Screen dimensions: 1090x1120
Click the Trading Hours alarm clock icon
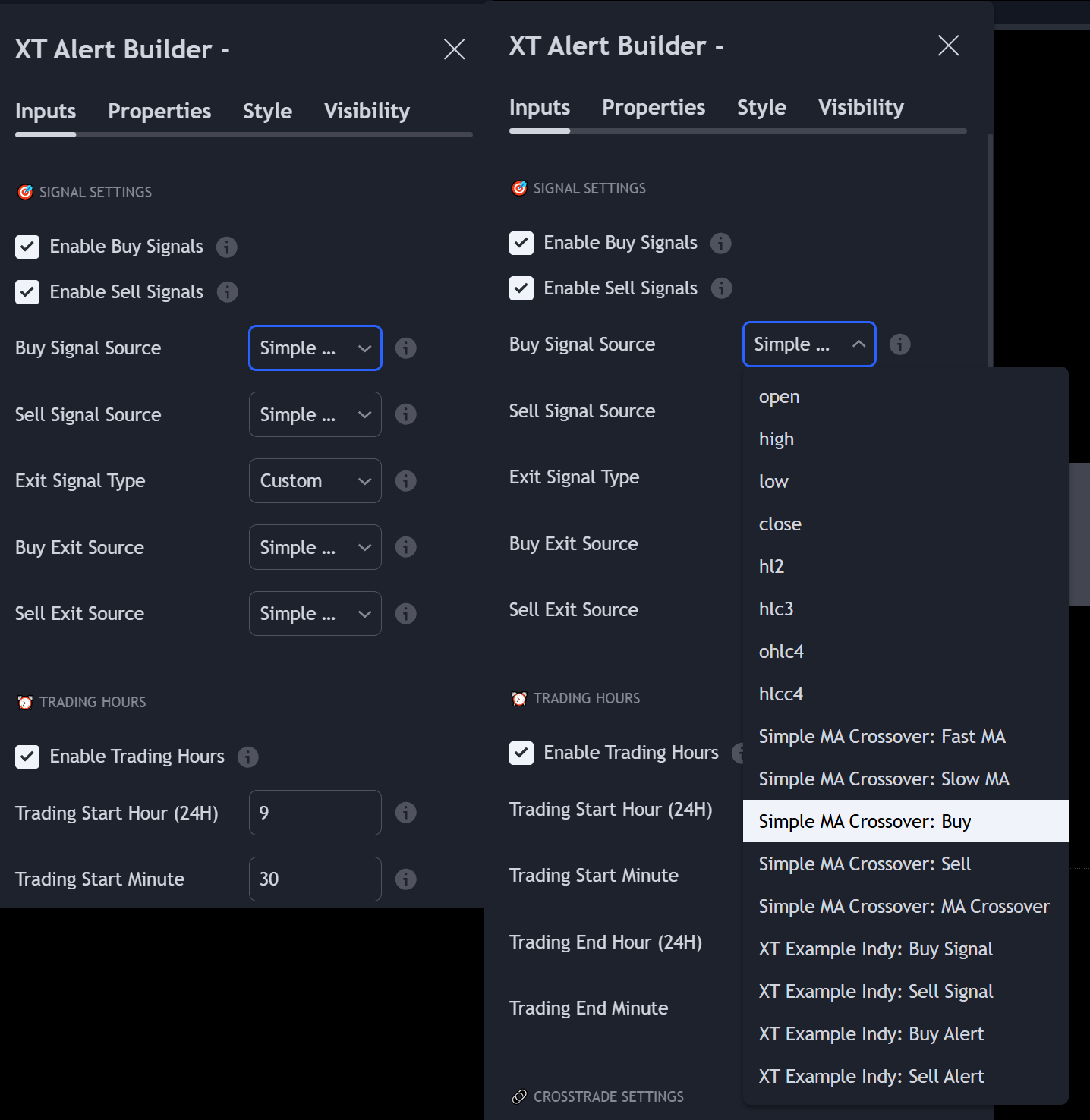click(x=26, y=702)
